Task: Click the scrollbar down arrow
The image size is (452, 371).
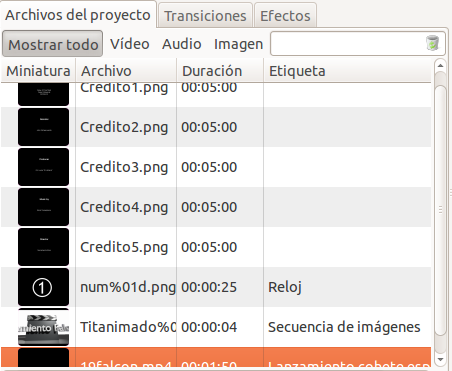Action: (x=440, y=360)
